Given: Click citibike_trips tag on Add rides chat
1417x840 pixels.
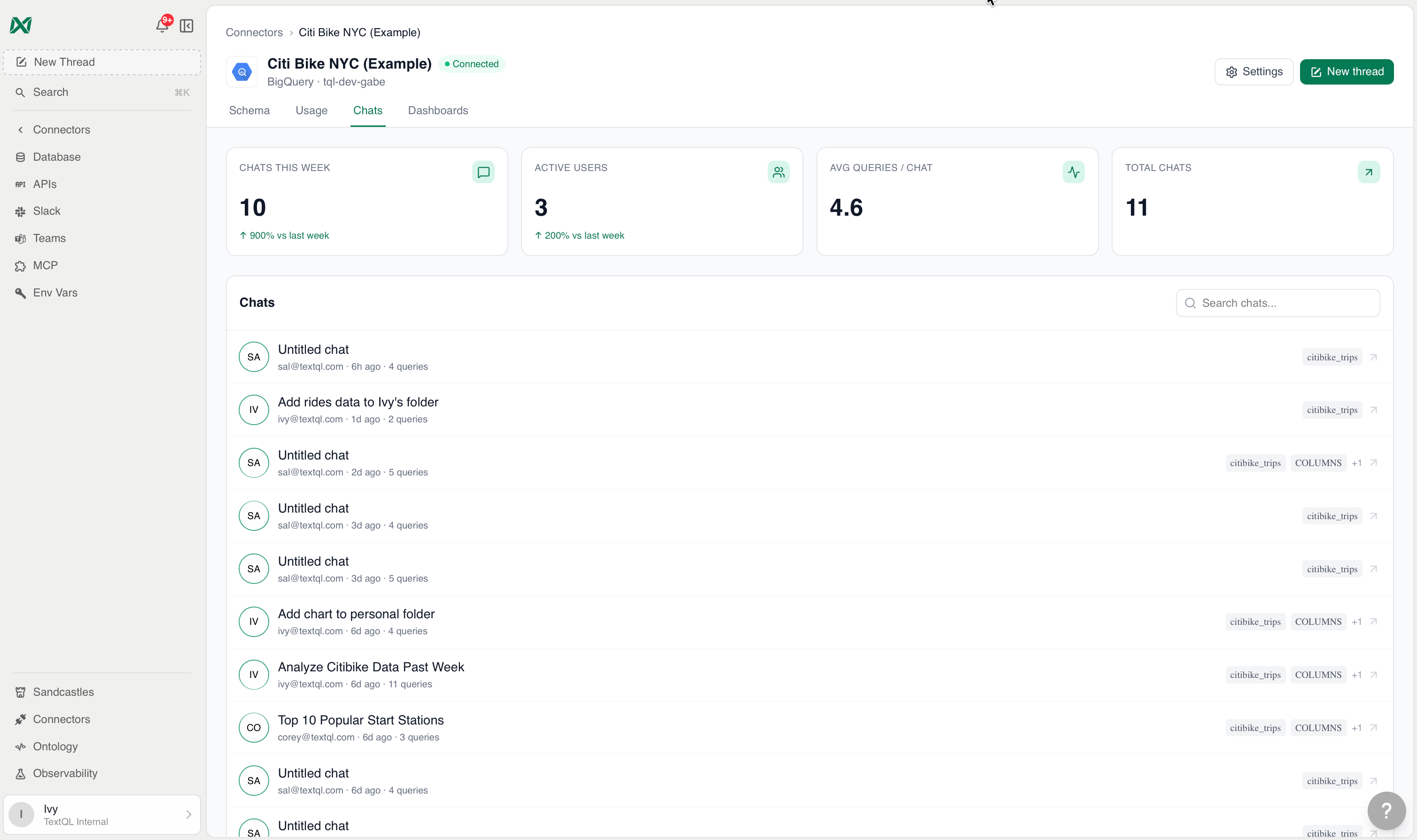Looking at the screenshot, I should pyautogui.click(x=1331, y=410).
